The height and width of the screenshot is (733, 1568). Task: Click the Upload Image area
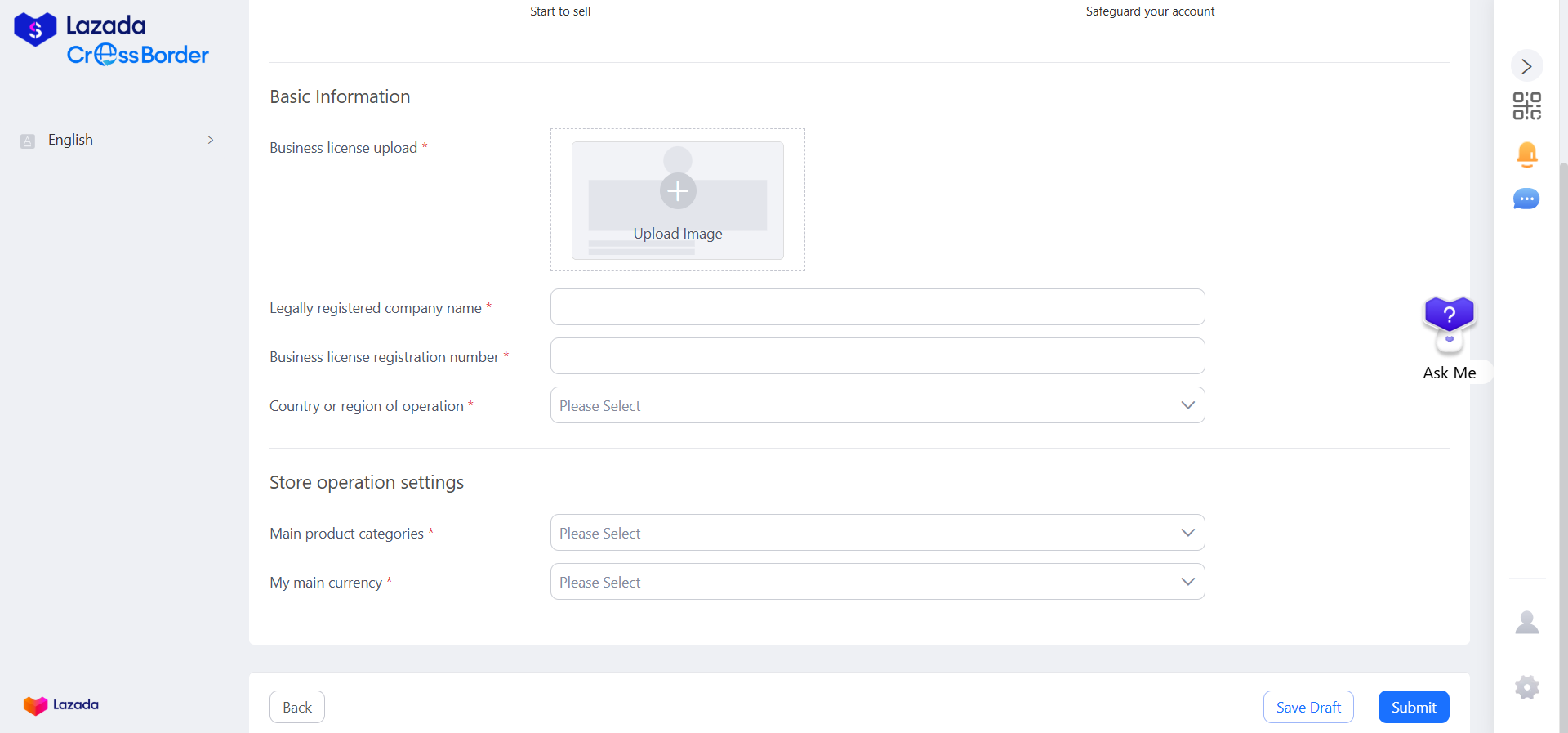pyautogui.click(x=678, y=200)
